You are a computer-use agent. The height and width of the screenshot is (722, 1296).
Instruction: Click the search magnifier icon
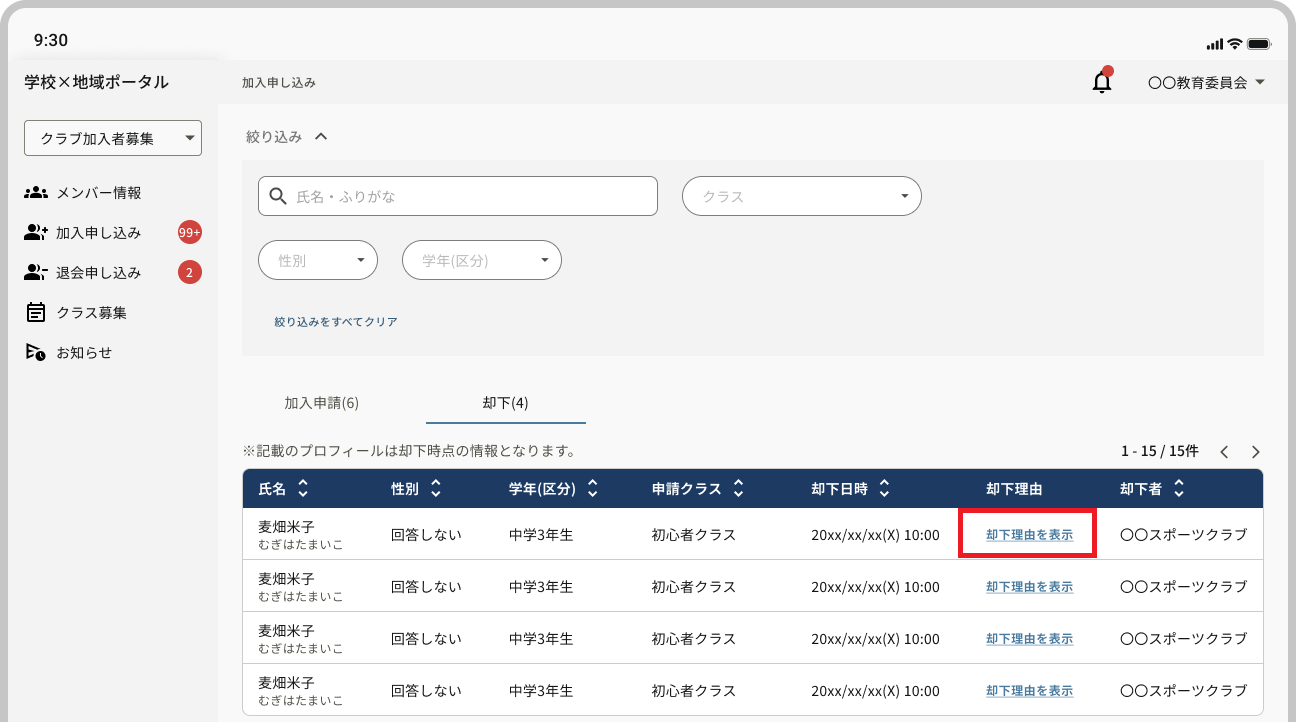click(x=278, y=196)
